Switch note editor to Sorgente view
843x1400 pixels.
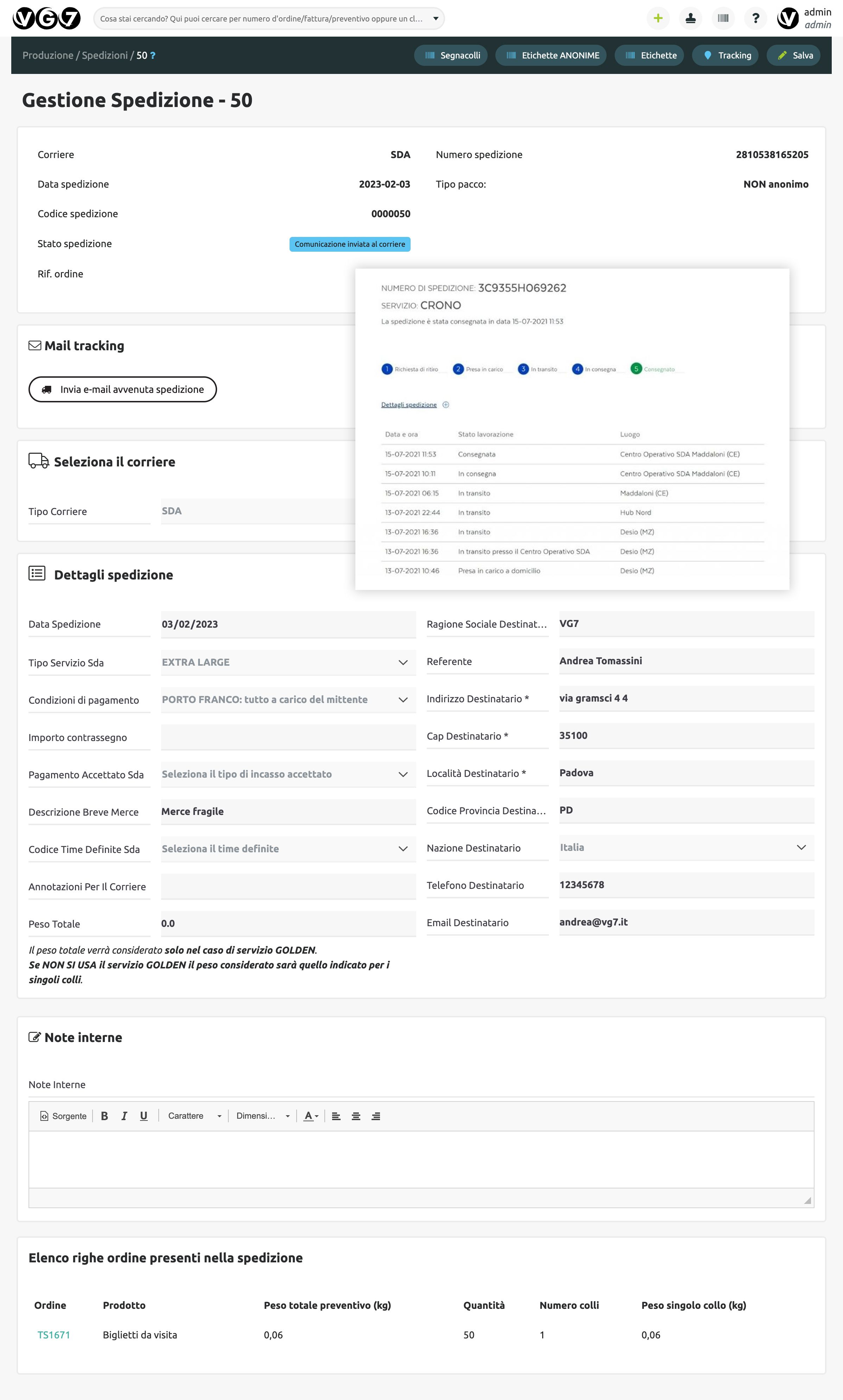click(x=64, y=1116)
